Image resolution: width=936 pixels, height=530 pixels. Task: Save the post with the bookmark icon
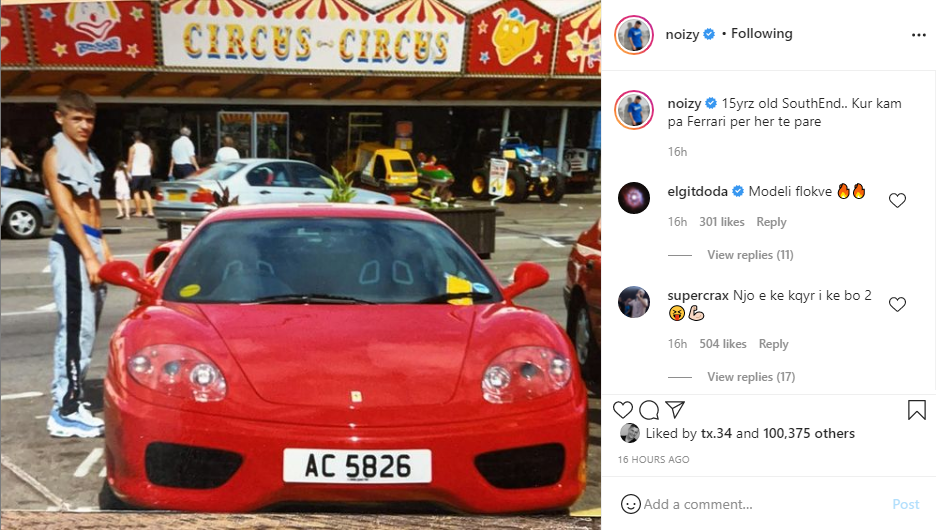point(916,409)
